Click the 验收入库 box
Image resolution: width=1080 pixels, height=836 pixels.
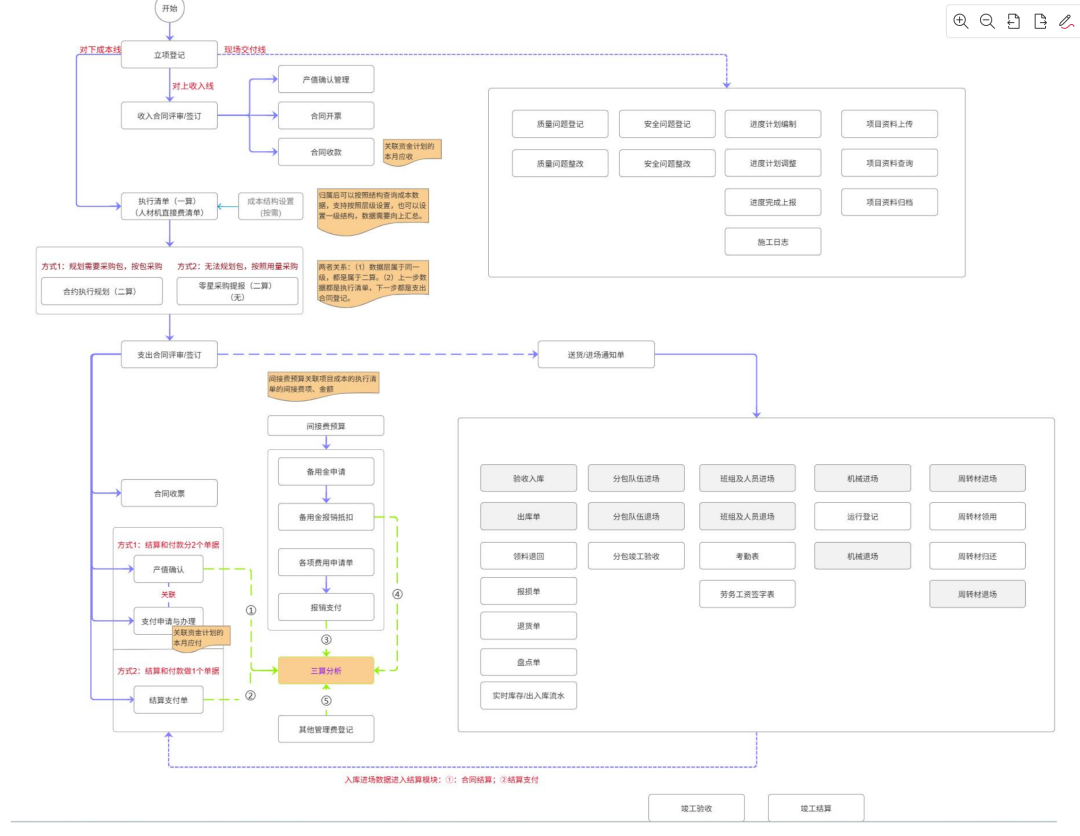[528, 479]
